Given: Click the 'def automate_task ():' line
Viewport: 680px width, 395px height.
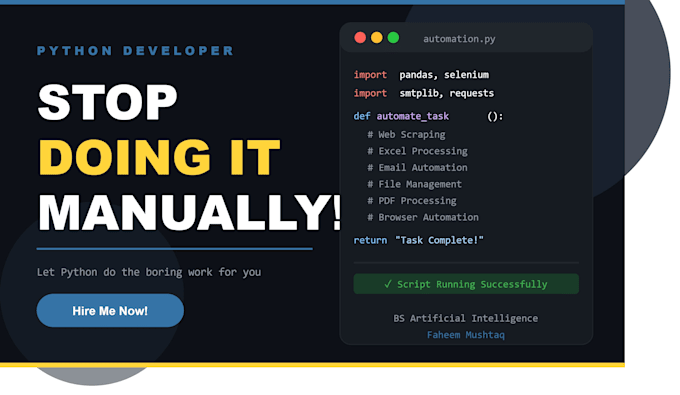Looking at the screenshot, I should pyautogui.click(x=428, y=116).
